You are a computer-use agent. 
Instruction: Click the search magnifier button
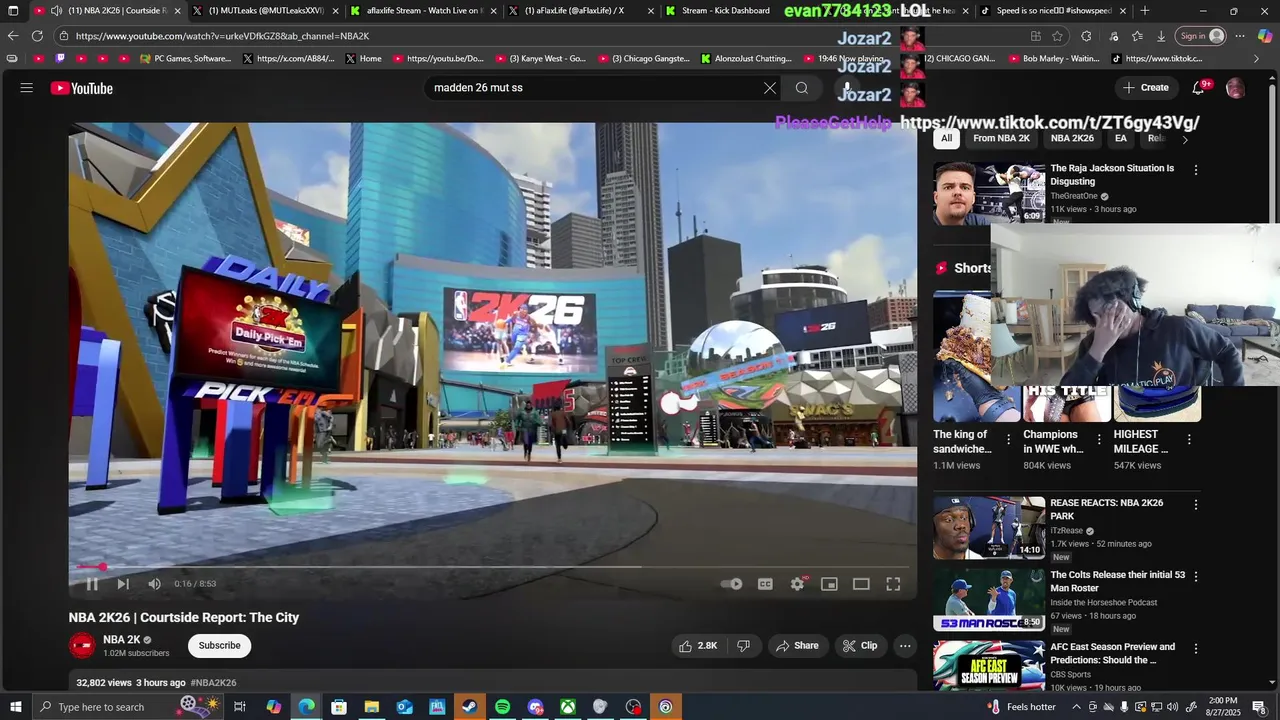click(801, 88)
